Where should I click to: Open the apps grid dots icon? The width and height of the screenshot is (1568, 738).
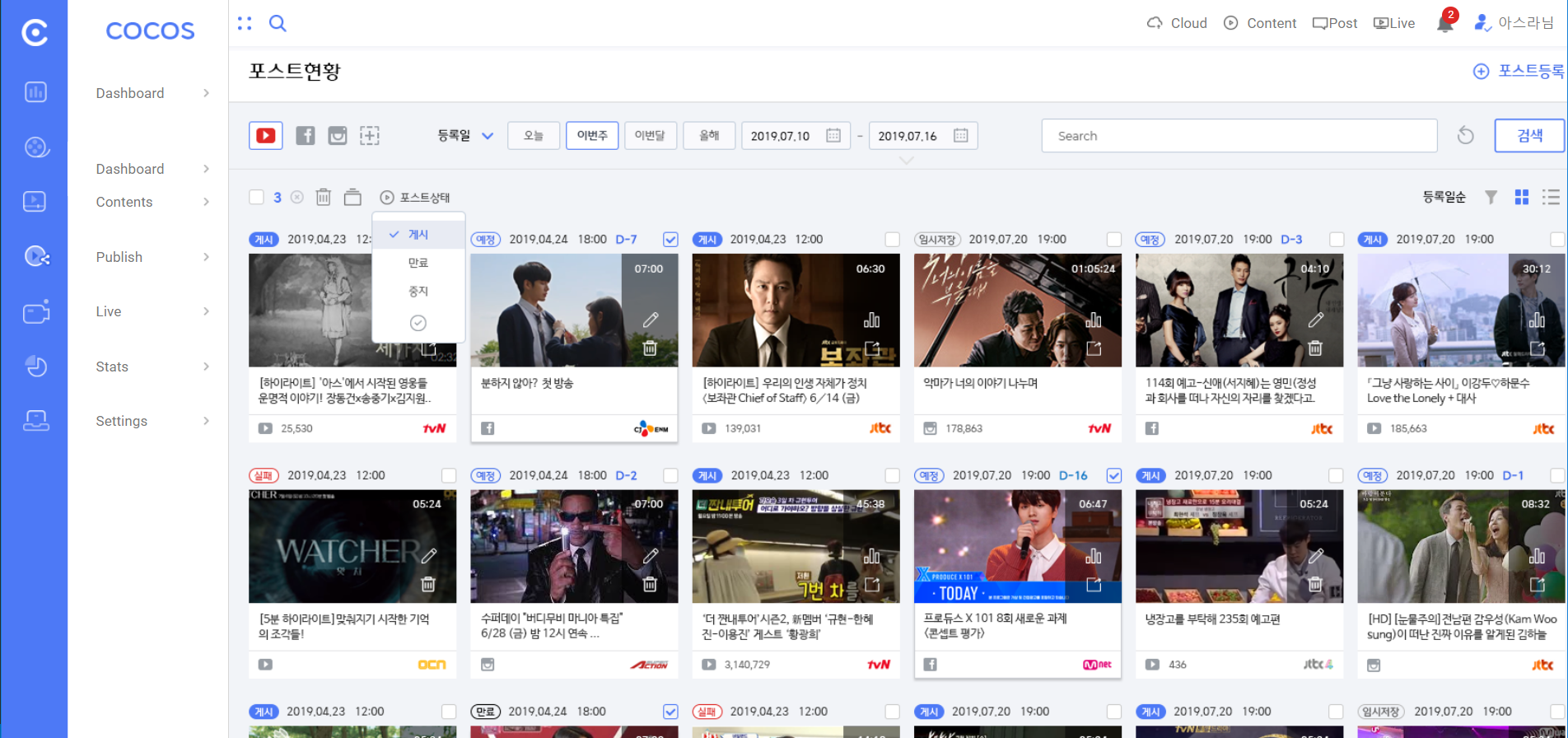tap(245, 23)
